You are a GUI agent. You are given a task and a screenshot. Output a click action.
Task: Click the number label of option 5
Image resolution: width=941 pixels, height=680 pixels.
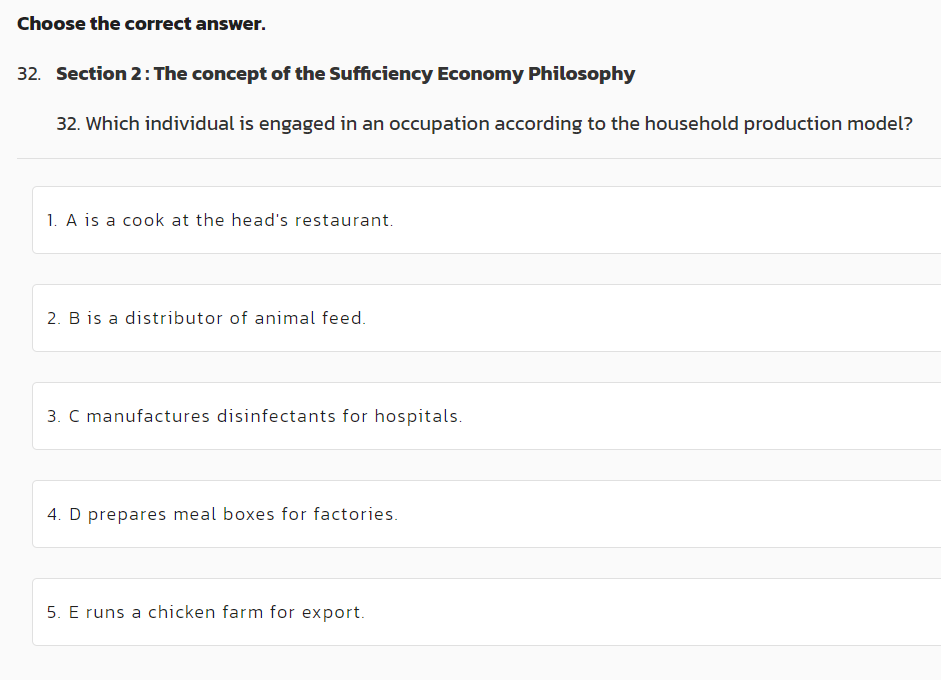coord(51,612)
